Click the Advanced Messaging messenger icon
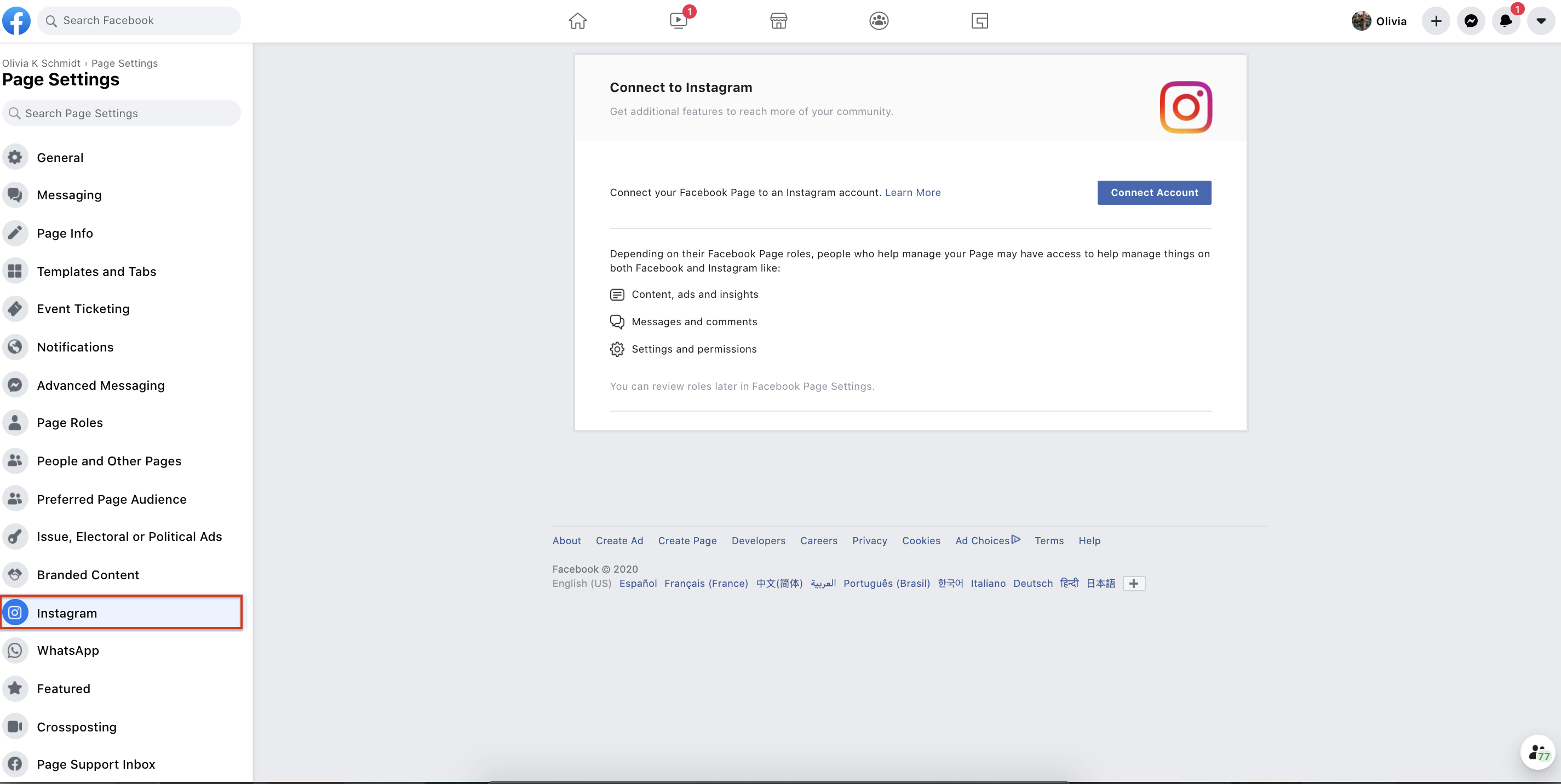The height and width of the screenshot is (784, 1561). point(15,385)
